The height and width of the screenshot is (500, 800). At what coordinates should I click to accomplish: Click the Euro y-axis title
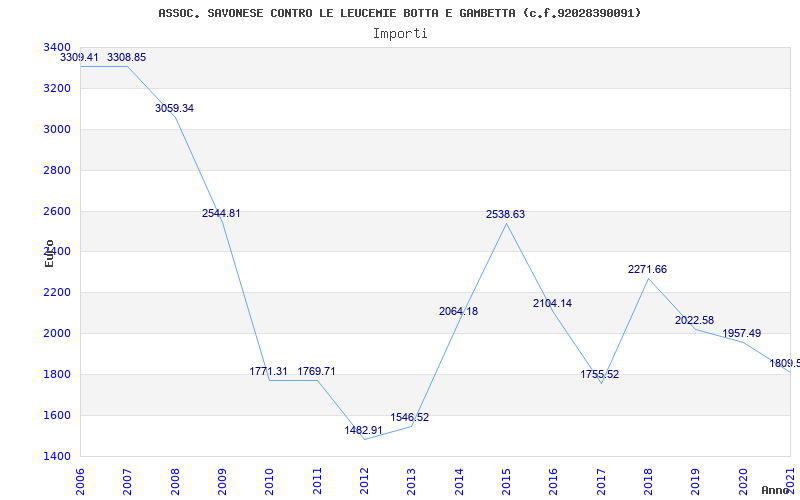click(49, 253)
